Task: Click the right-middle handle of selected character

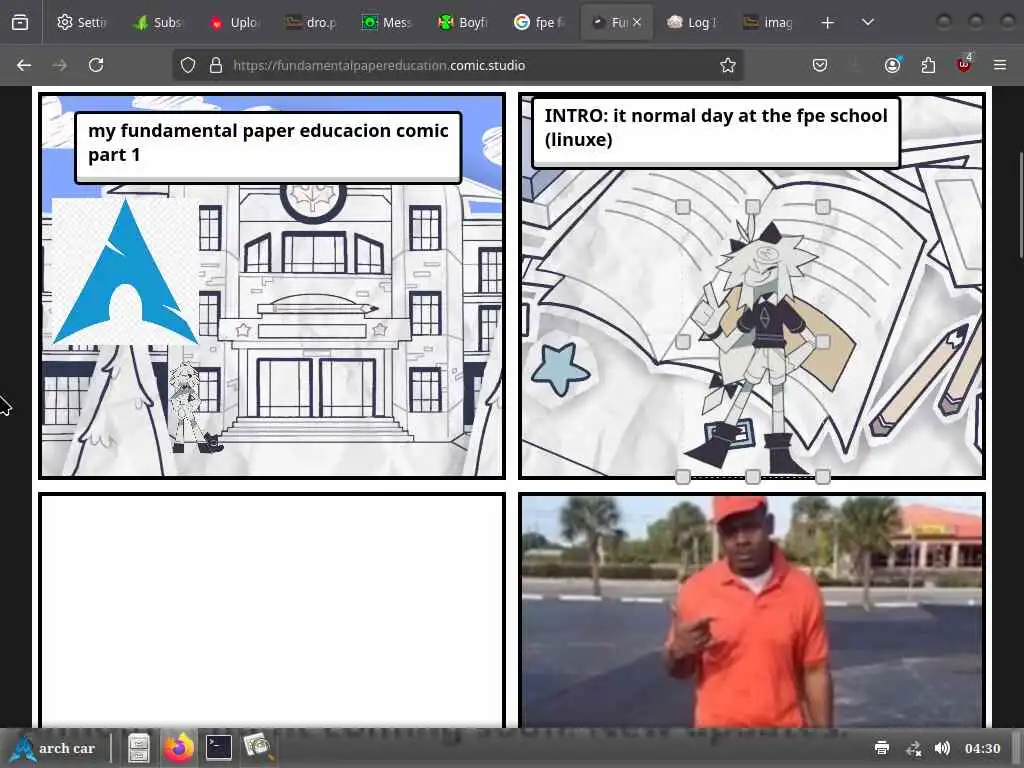Action: [823, 342]
